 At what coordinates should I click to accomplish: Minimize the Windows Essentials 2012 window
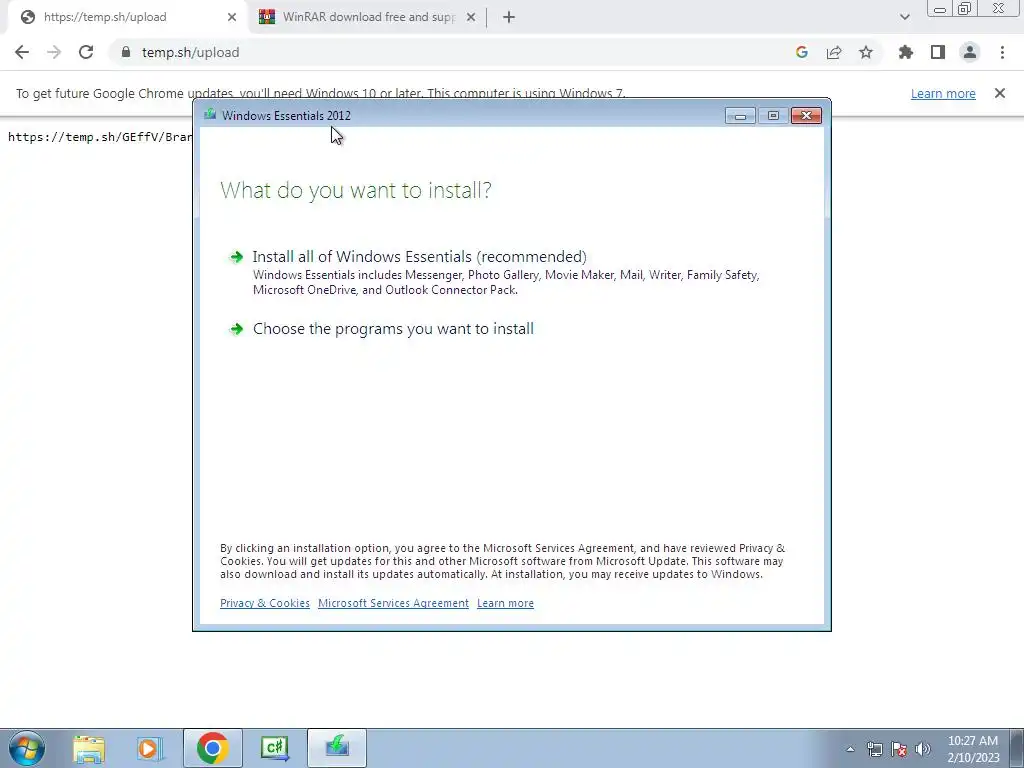(741, 116)
